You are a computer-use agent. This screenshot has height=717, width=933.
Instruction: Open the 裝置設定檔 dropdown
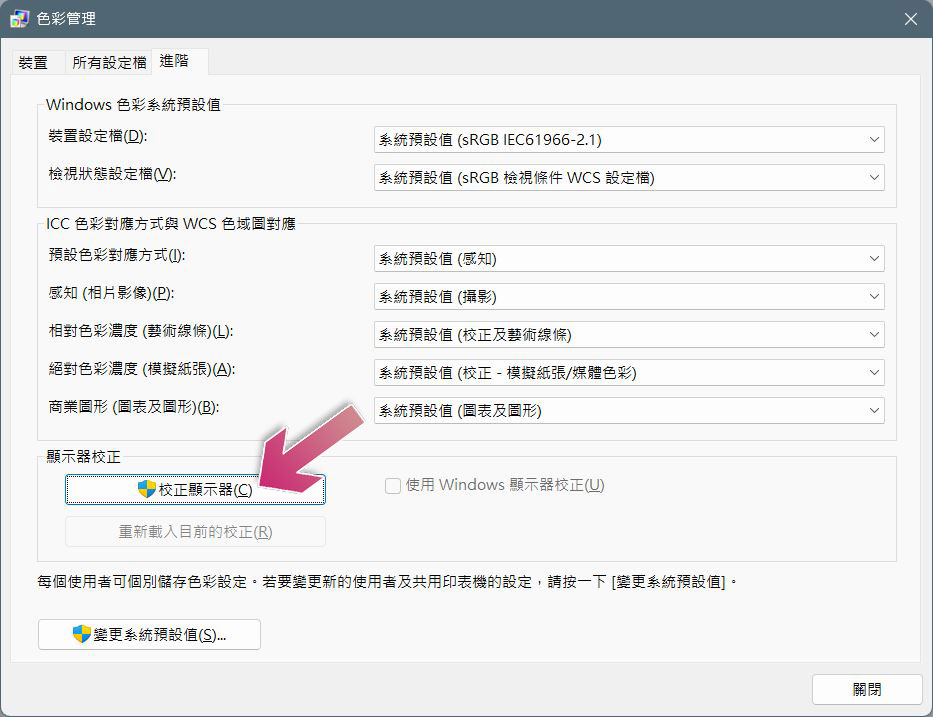point(629,140)
